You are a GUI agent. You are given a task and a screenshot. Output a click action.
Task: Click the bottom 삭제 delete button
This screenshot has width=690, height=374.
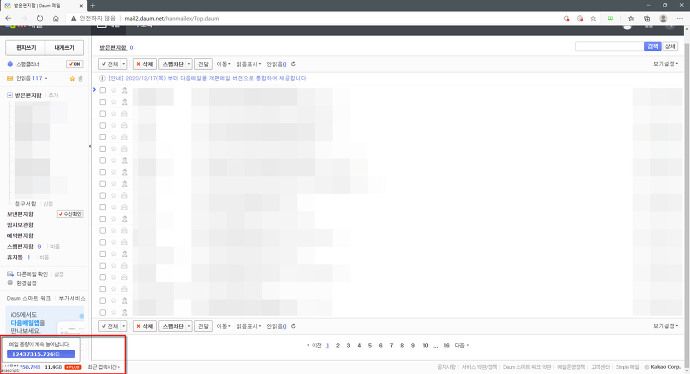click(144, 326)
